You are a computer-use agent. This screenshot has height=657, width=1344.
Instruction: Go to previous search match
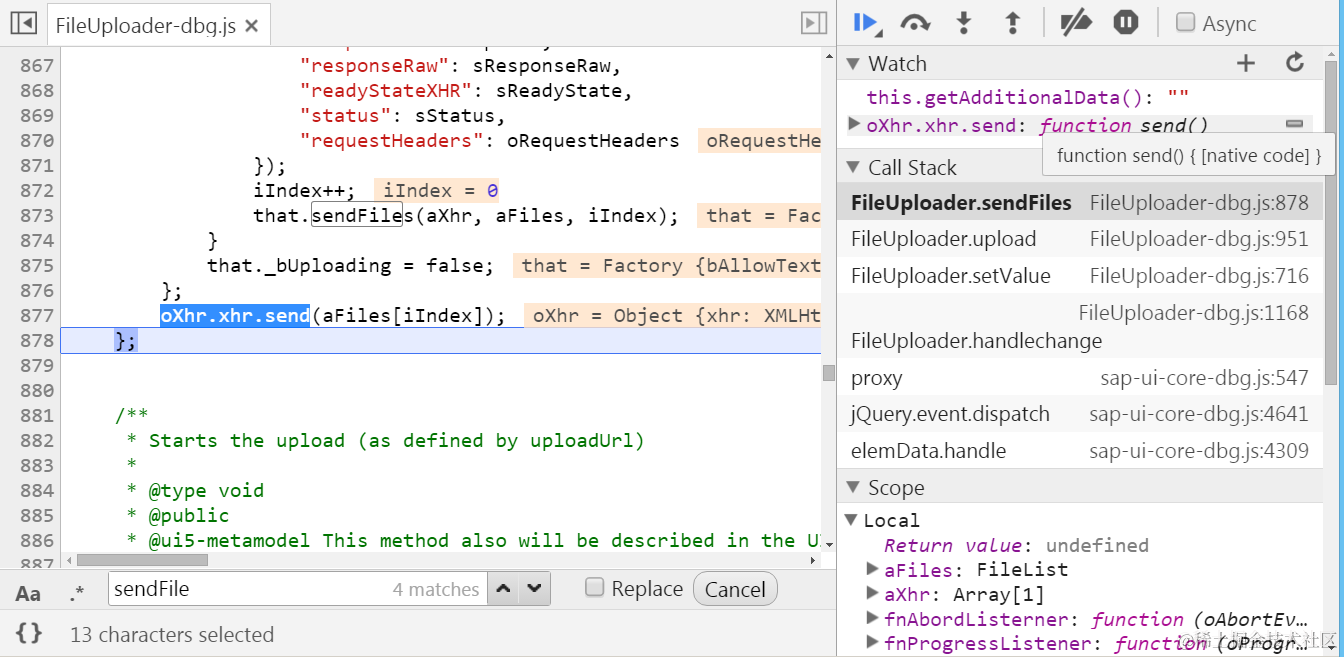click(x=503, y=589)
